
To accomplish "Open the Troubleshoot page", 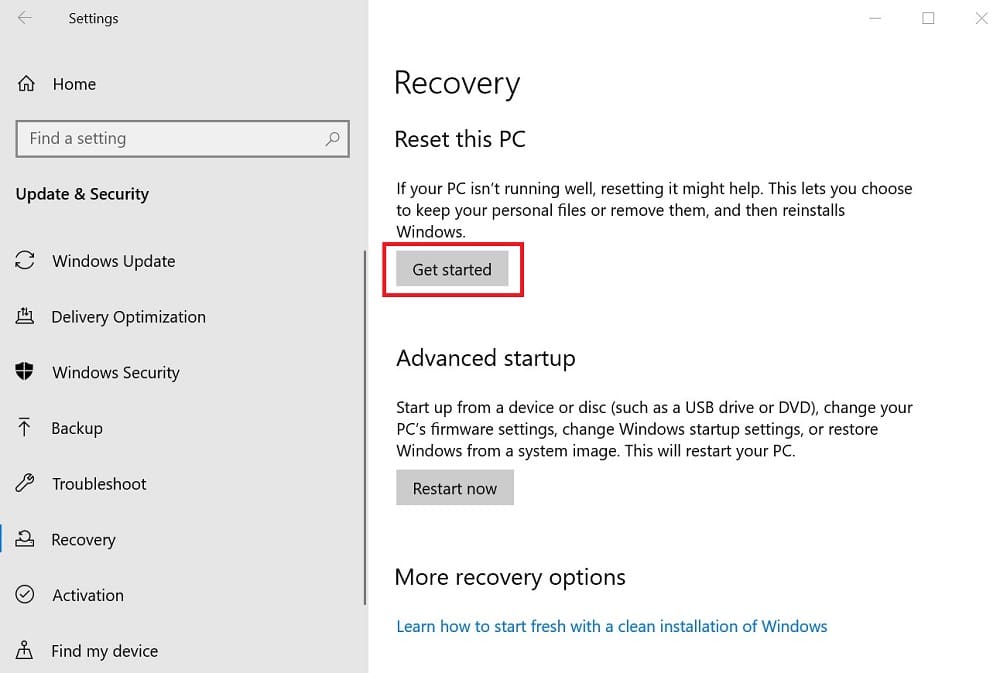I will 99,484.
